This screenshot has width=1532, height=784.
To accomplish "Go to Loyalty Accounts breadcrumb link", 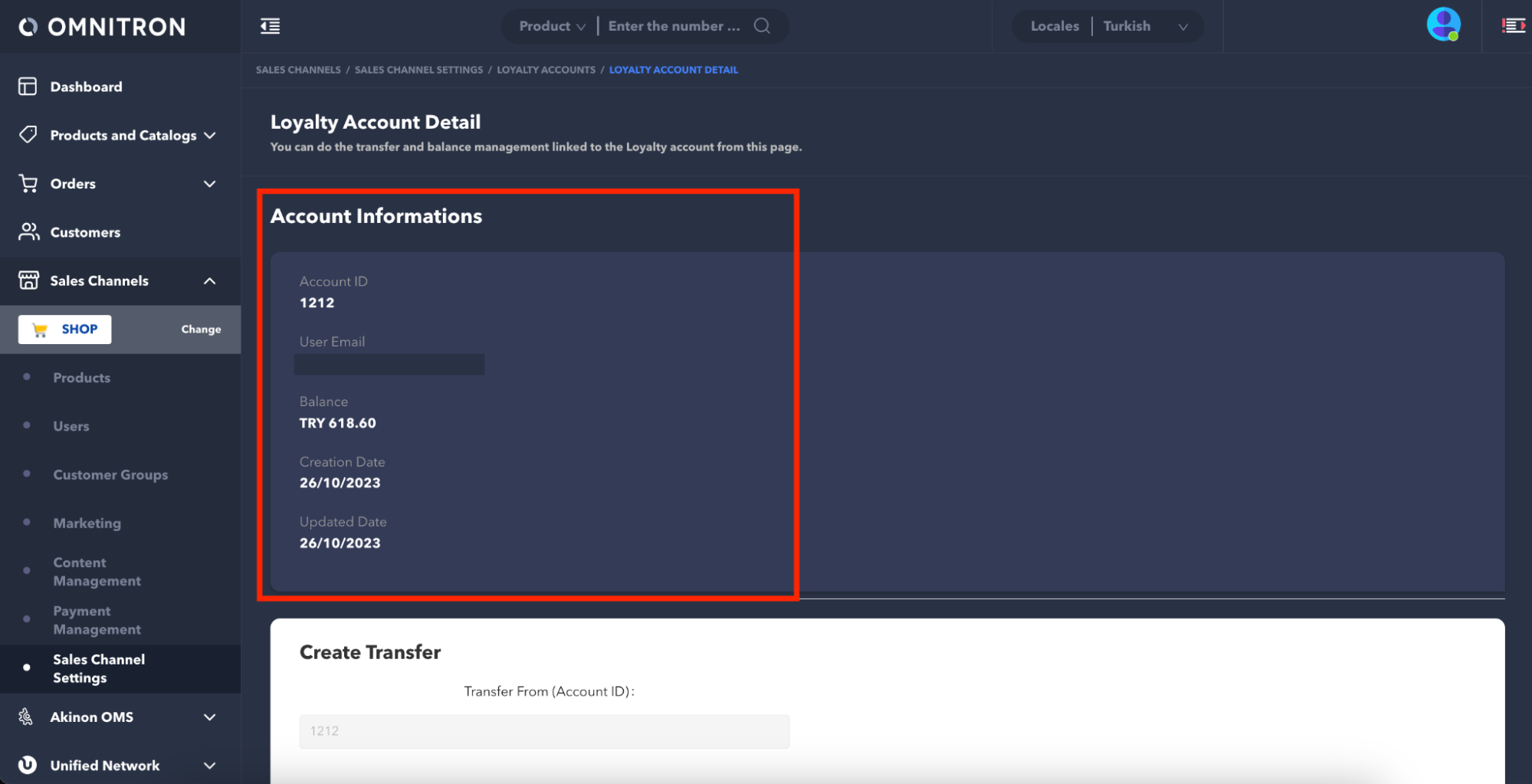I will pos(546,70).
